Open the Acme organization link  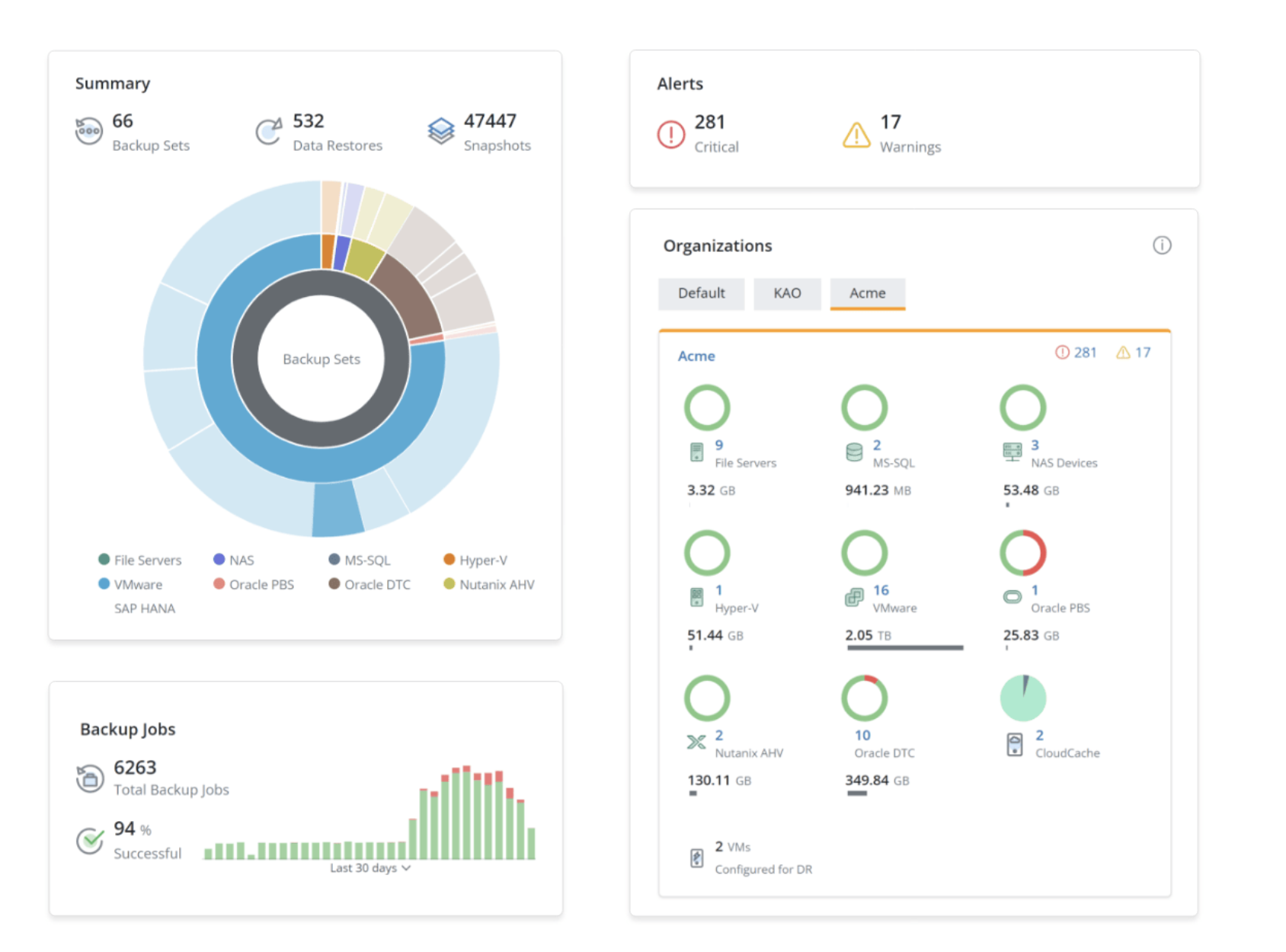(696, 356)
